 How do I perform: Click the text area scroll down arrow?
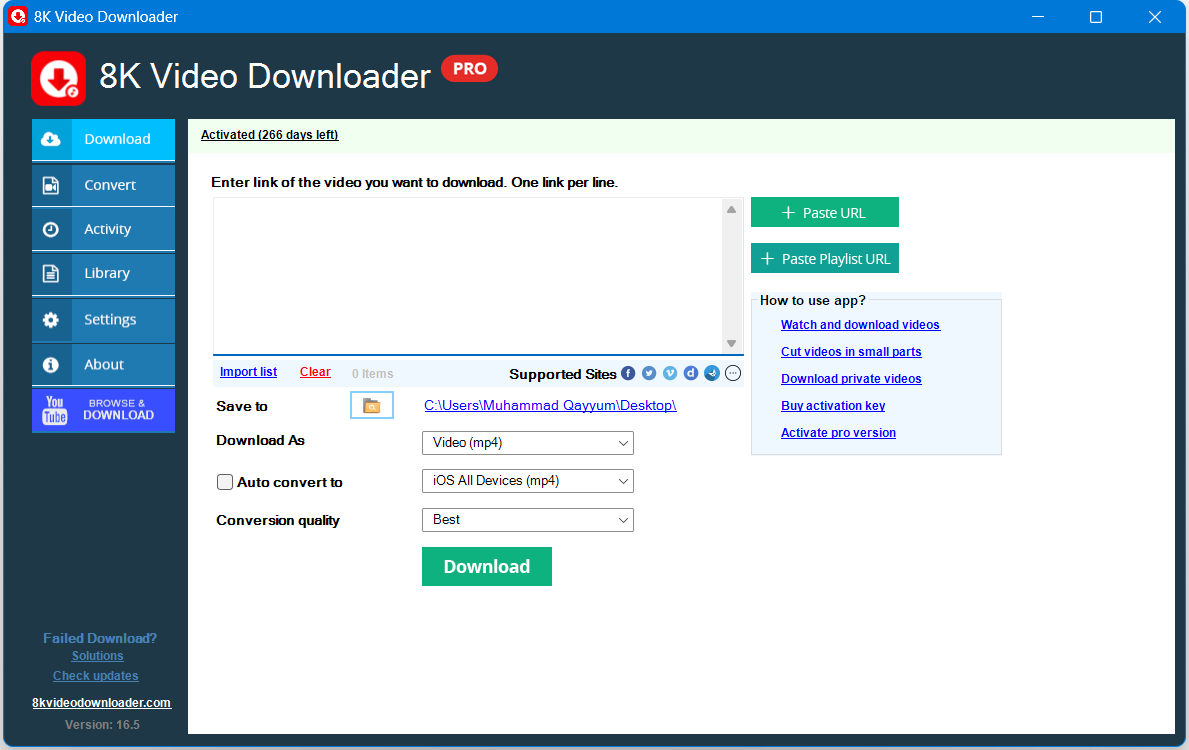tap(732, 344)
